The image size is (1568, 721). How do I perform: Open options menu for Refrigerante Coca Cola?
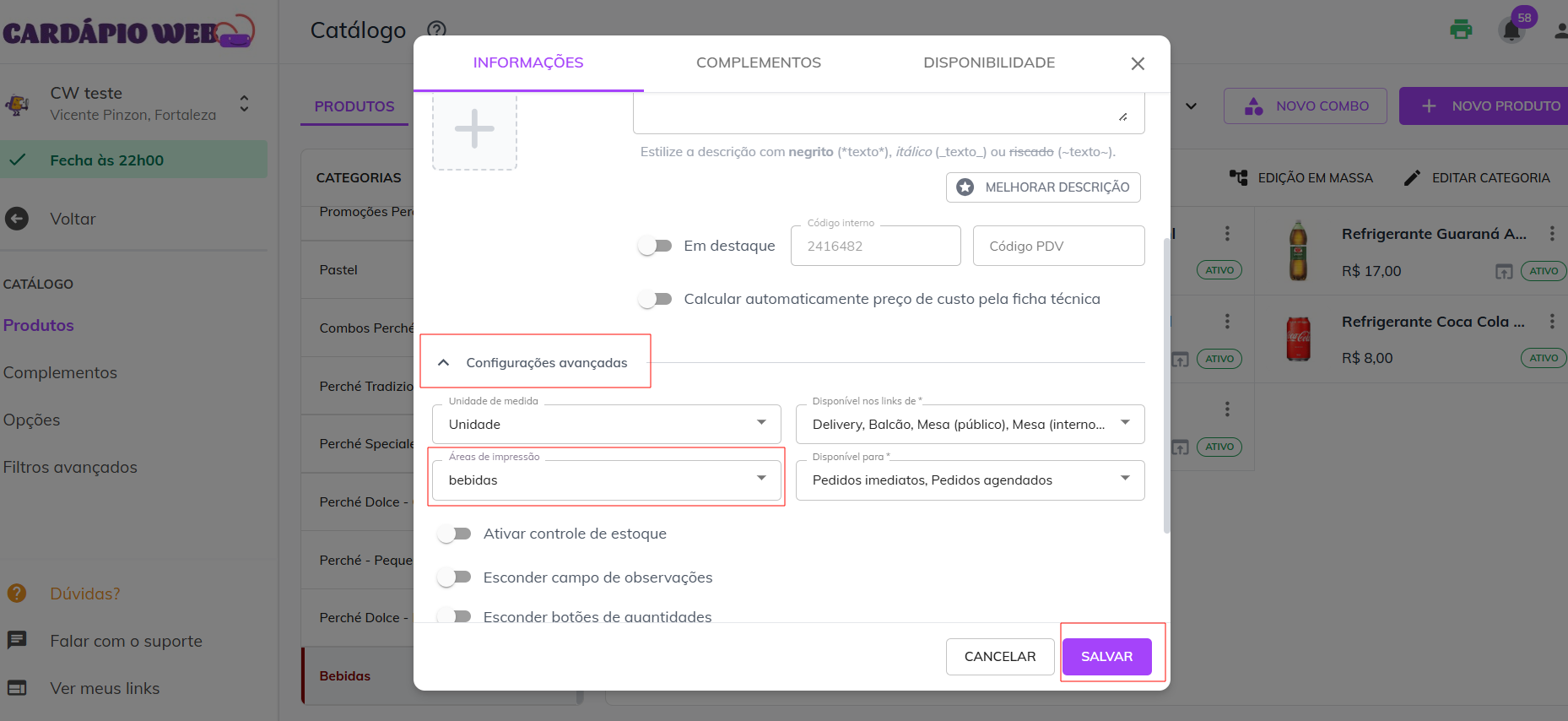pos(1551,322)
